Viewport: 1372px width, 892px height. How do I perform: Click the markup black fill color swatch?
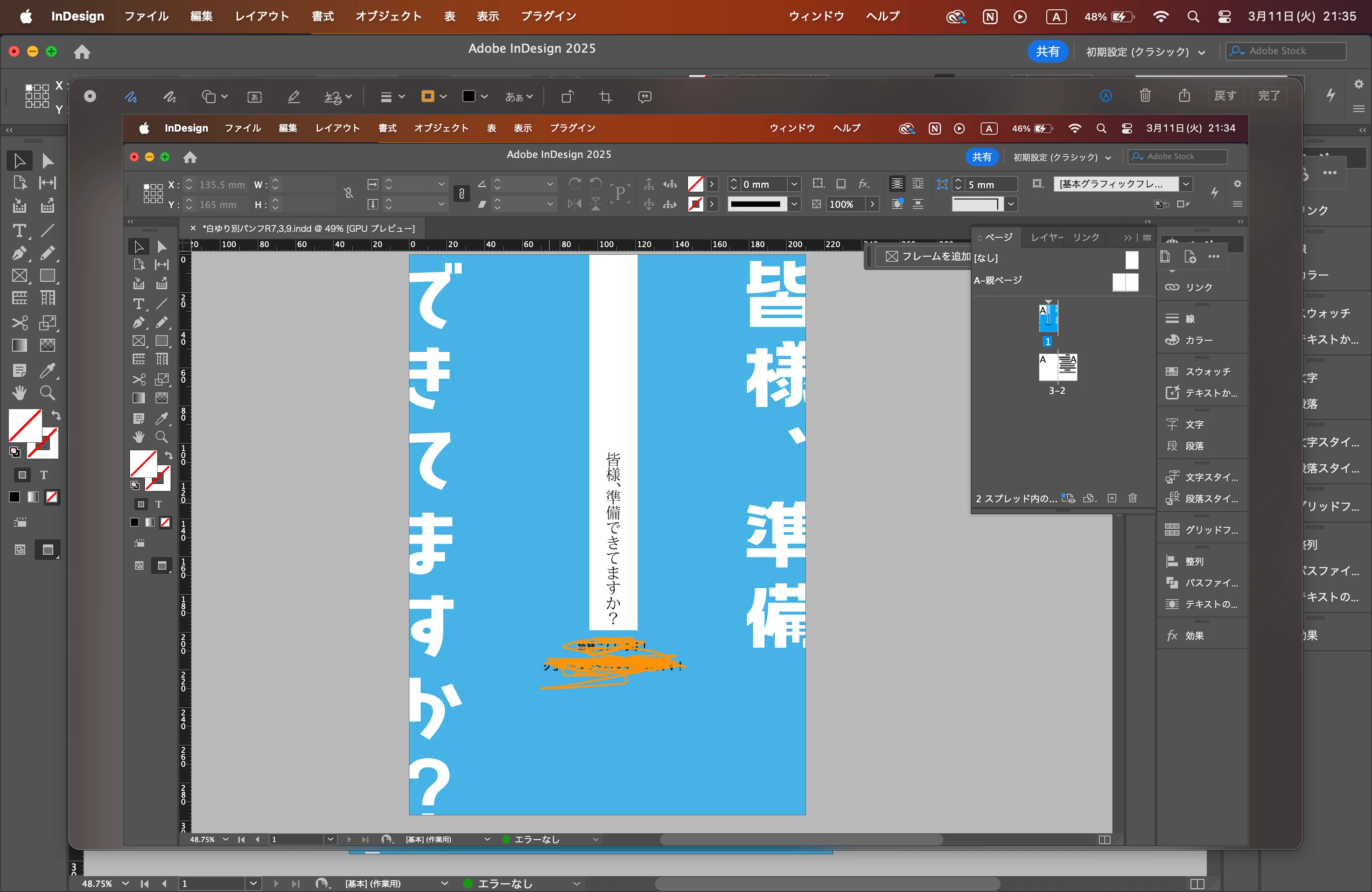[x=469, y=97]
